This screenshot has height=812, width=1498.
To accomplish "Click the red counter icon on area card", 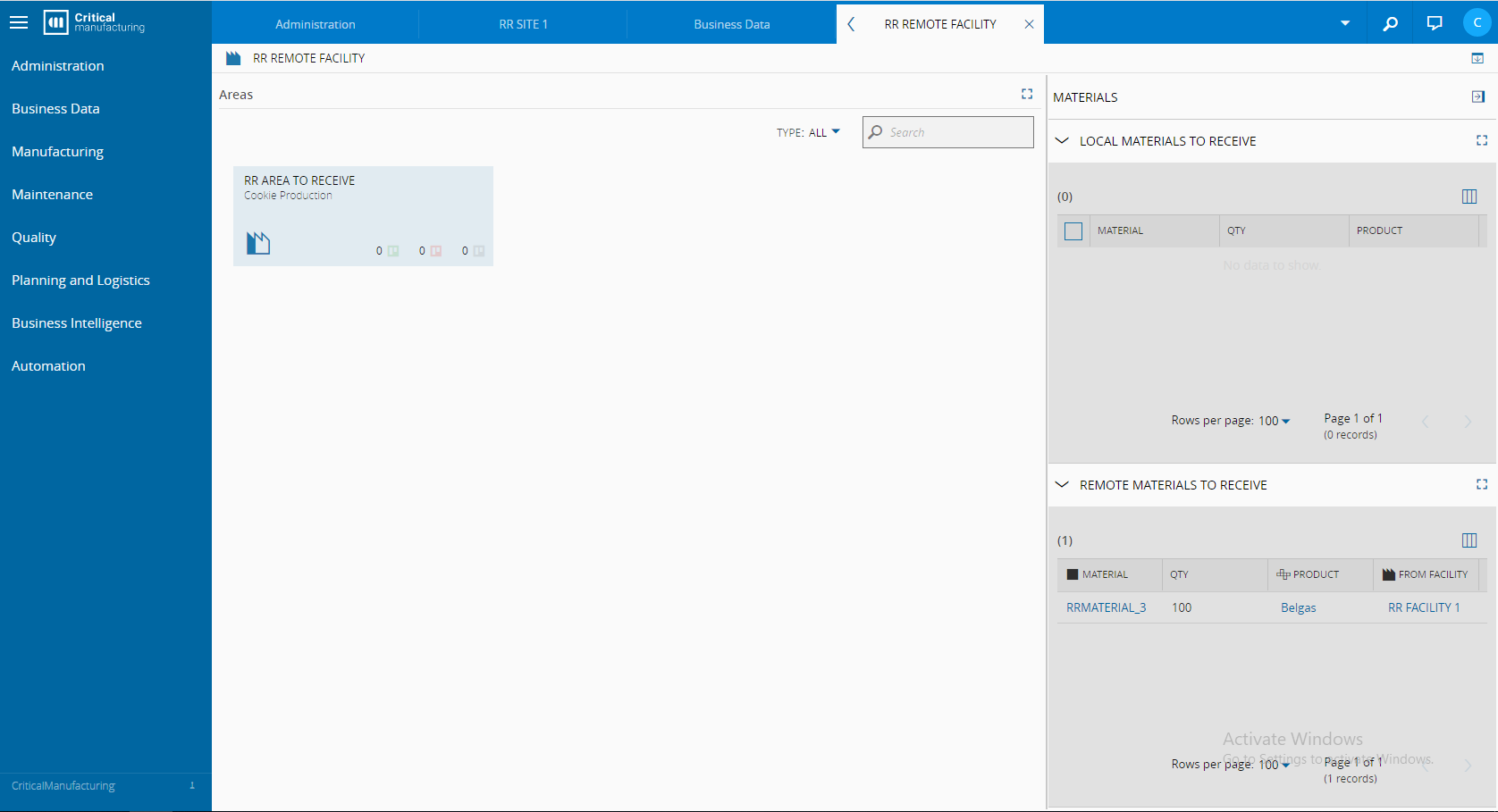I will click(436, 251).
